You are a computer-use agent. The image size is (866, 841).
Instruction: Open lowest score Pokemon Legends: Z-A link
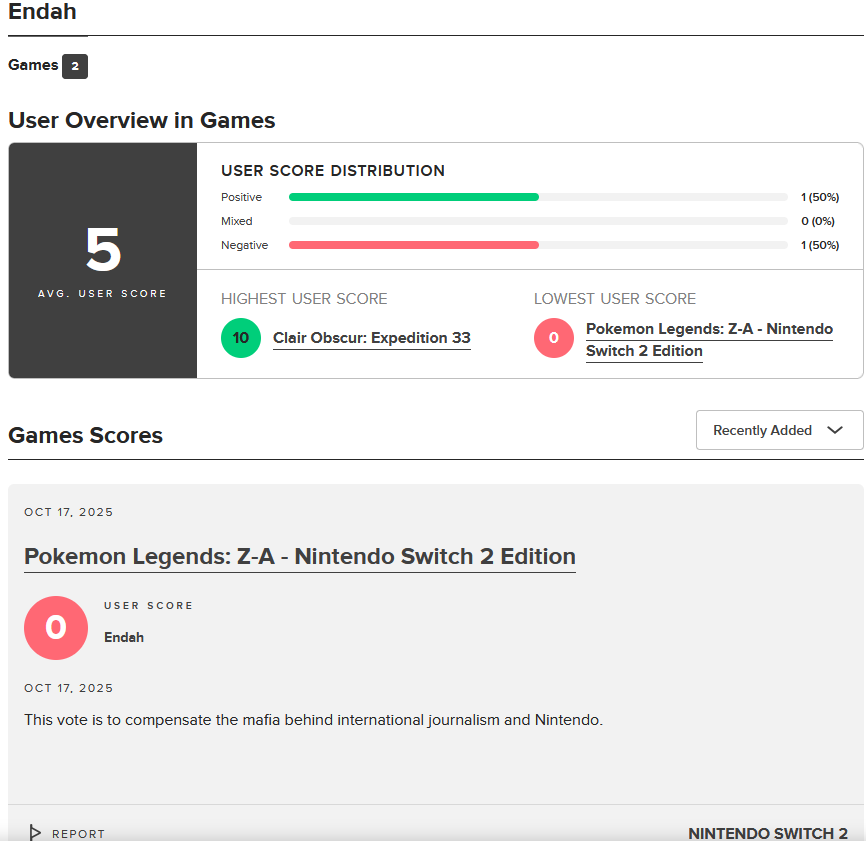709,340
